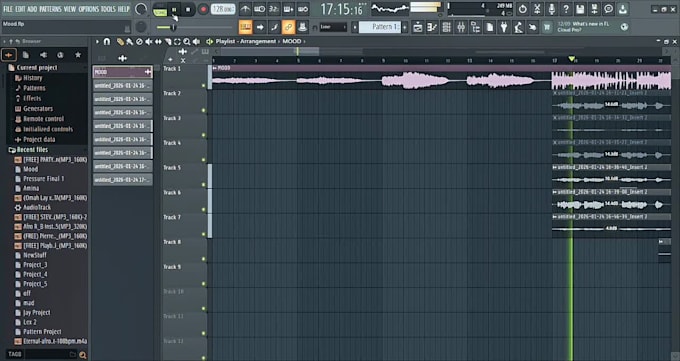Toggle mute dot for Track 1
Image resolution: width=680 pixels, height=361 pixels.
tap(203, 85)
